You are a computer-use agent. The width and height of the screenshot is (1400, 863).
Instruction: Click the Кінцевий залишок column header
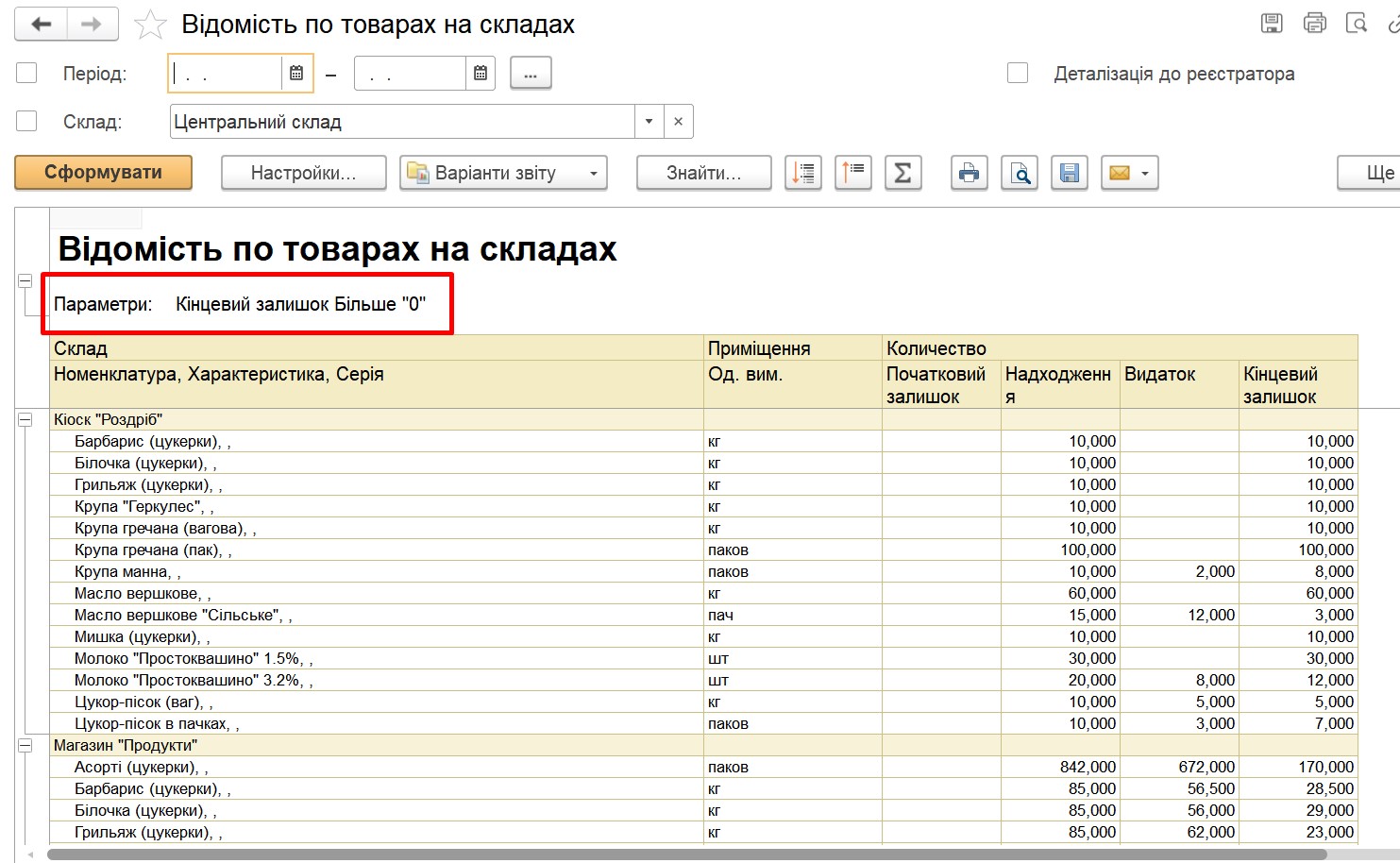[1298, 385]
